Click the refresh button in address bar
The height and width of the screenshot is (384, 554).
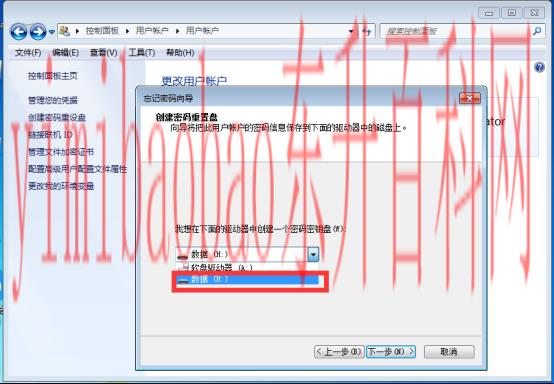[367, 31]
